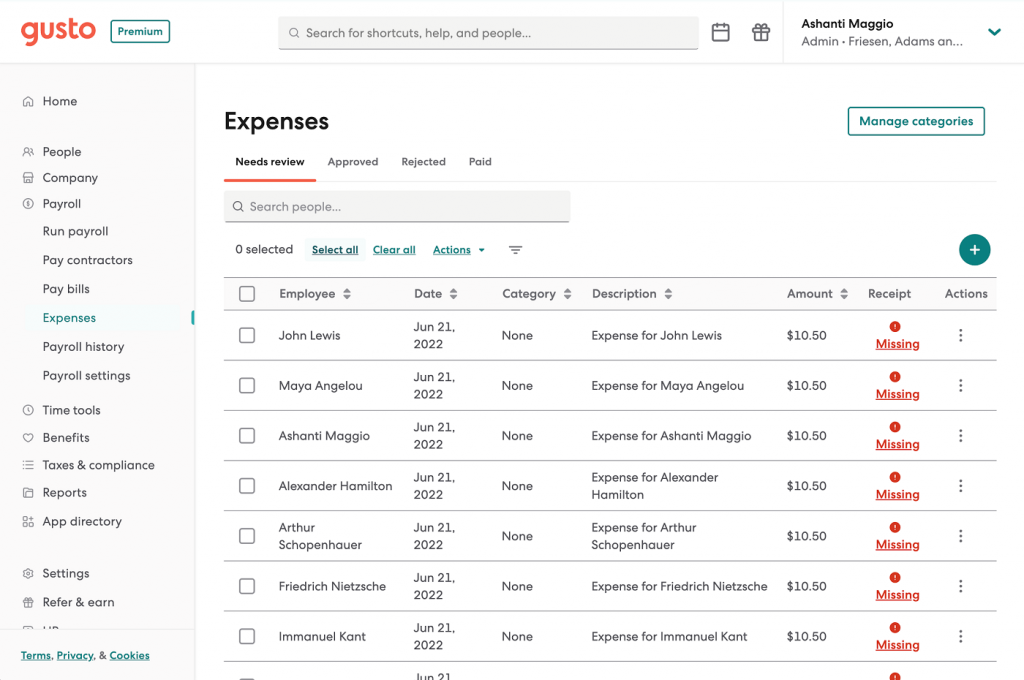Open actions menu for Arthur Schopenhauer row
This screenshot has height=680, width=1024.
tap(960, 536)
